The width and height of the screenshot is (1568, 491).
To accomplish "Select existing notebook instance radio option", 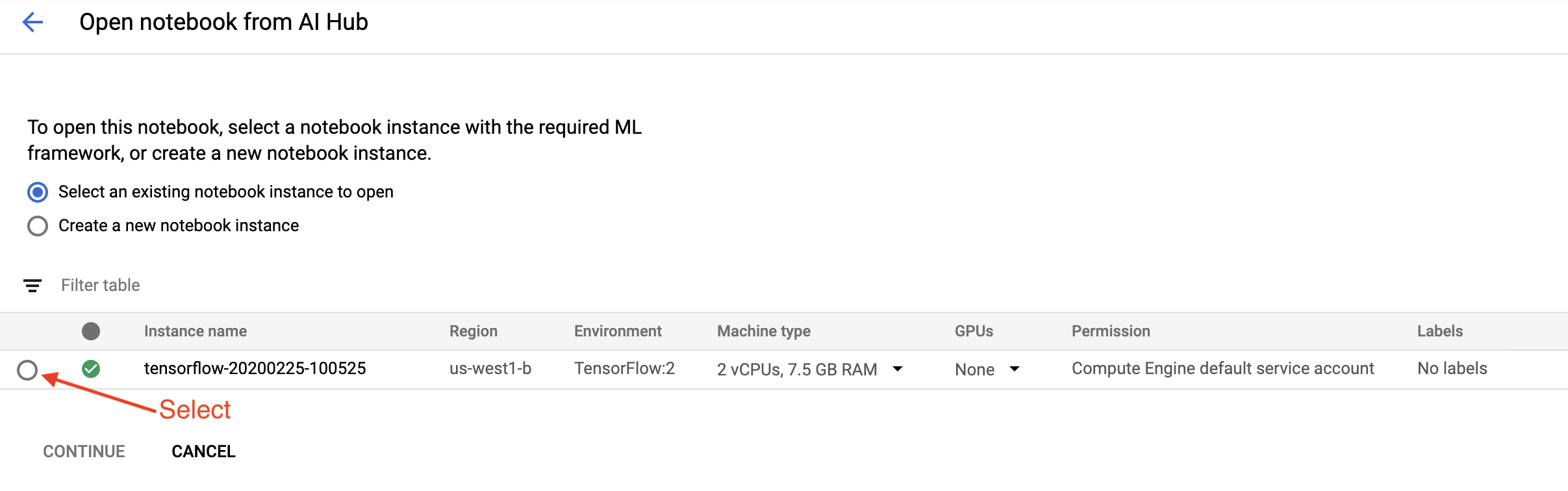I will pyautogui.click(x=38, y=192).
